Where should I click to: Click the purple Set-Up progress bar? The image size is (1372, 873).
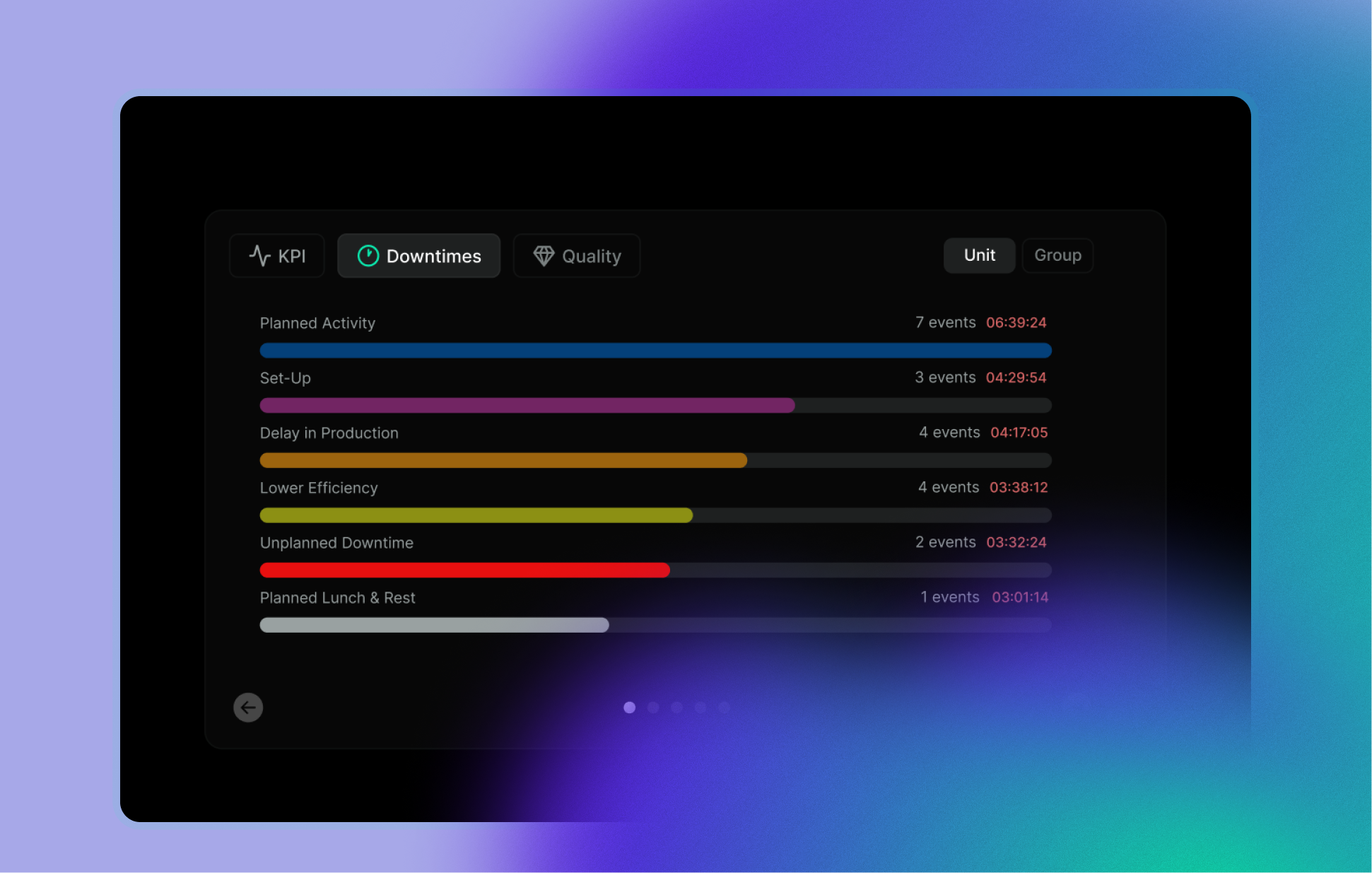point(527,406)
